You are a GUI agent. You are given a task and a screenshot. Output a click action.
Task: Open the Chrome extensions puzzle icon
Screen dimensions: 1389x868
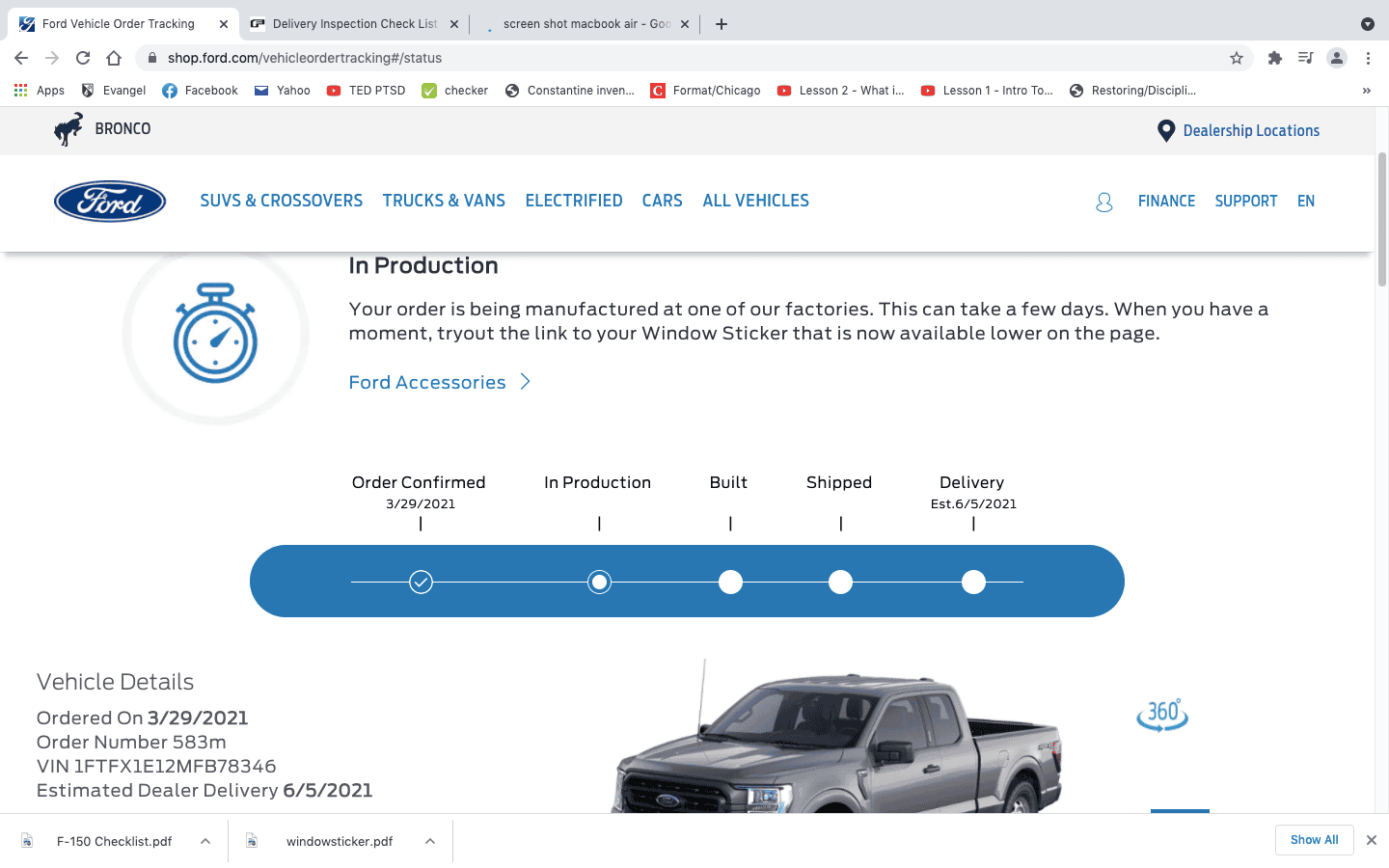pos(1275,58)
